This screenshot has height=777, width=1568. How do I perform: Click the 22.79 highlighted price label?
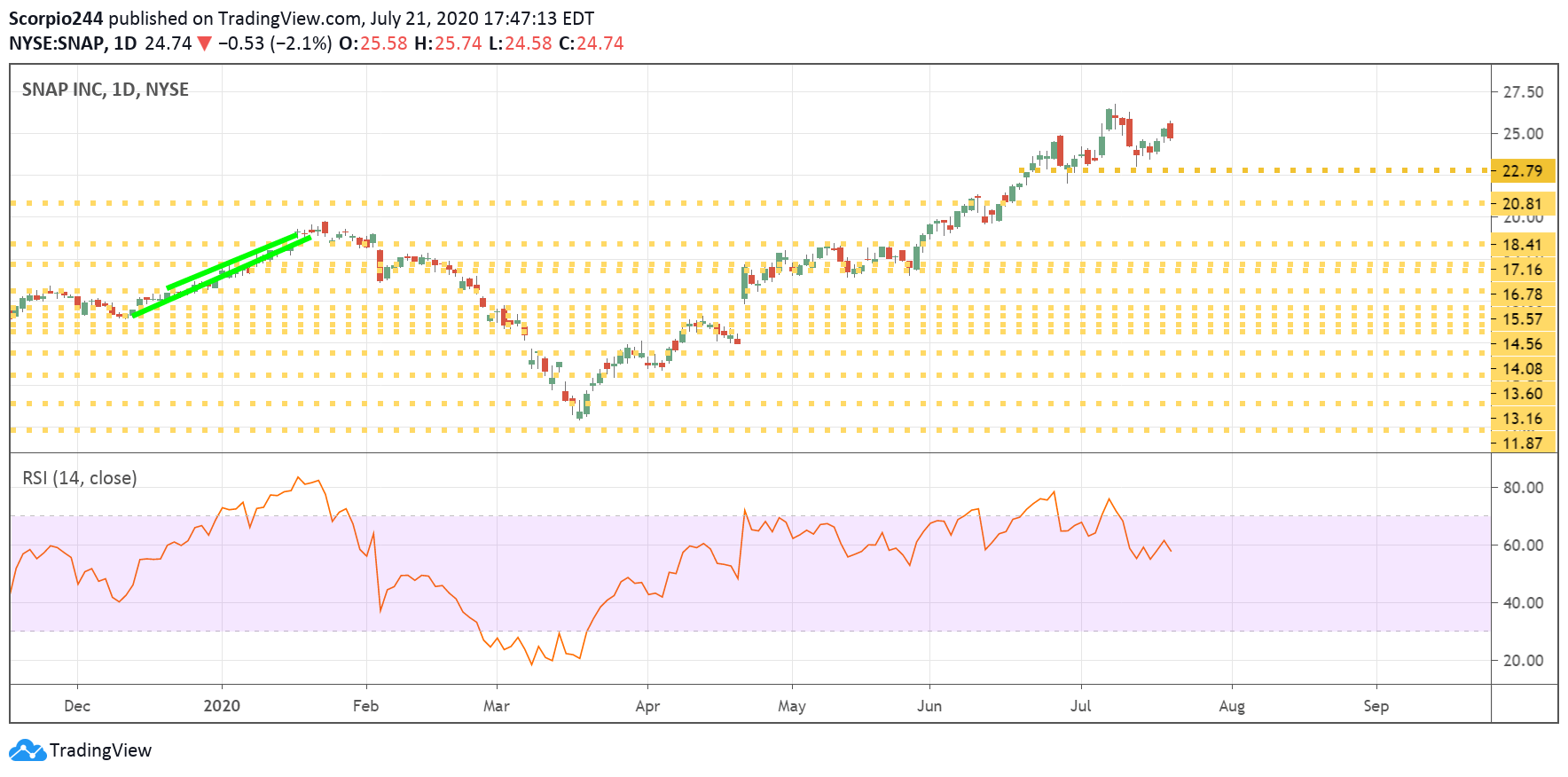pos(1523,170)
